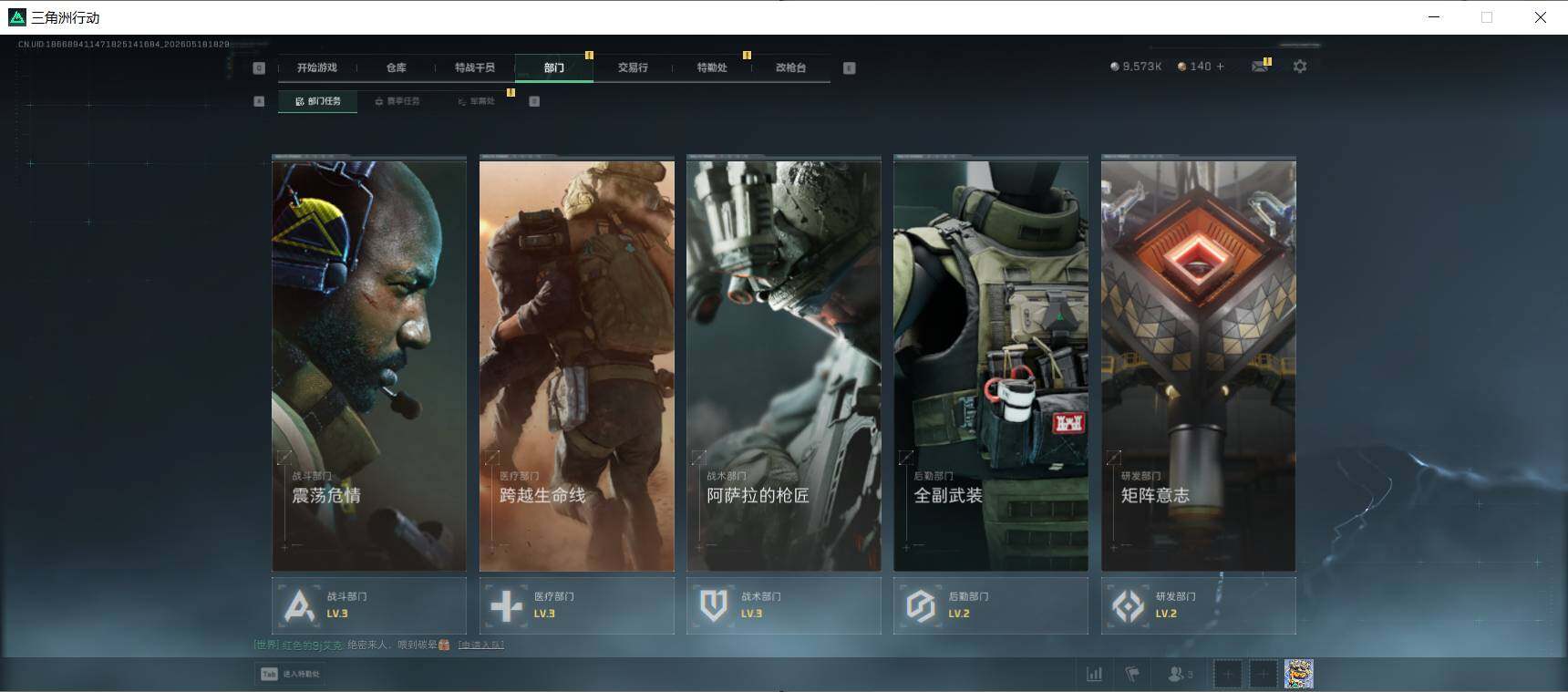Screen dimensions: 1568x692
Task: Open the 军需处 sub-tab
Action: click(476, 101)
